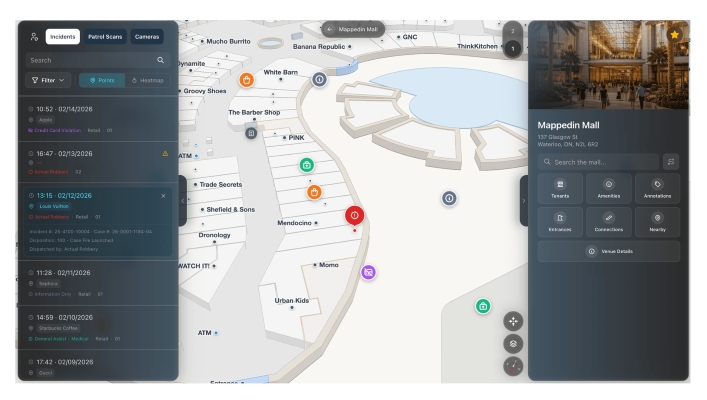
Task: Click info marker next to White Barn
Action: (x=319, y=80)
